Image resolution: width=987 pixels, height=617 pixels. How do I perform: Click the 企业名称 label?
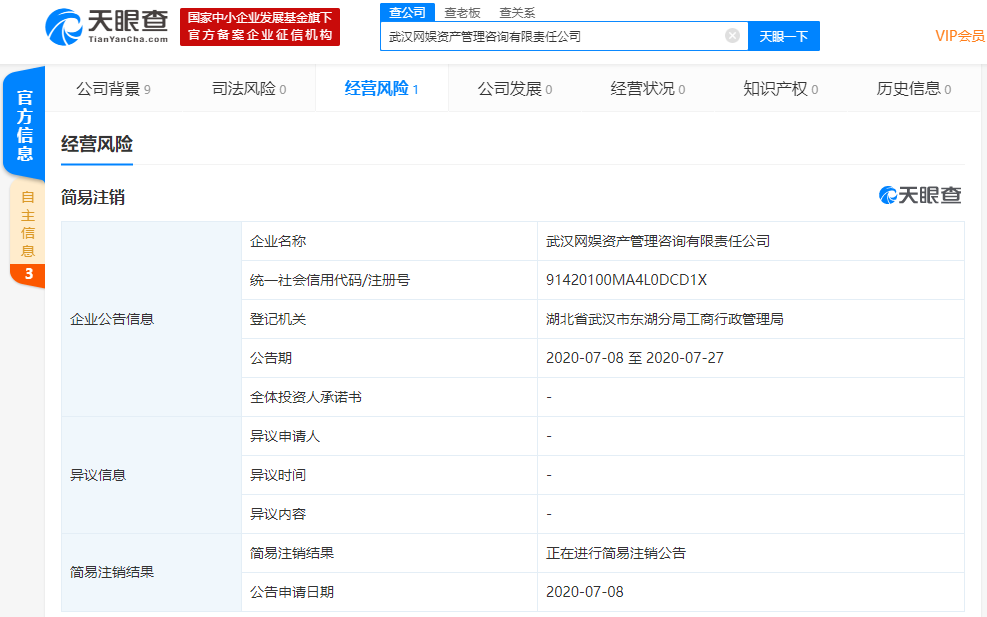point(278,241)
